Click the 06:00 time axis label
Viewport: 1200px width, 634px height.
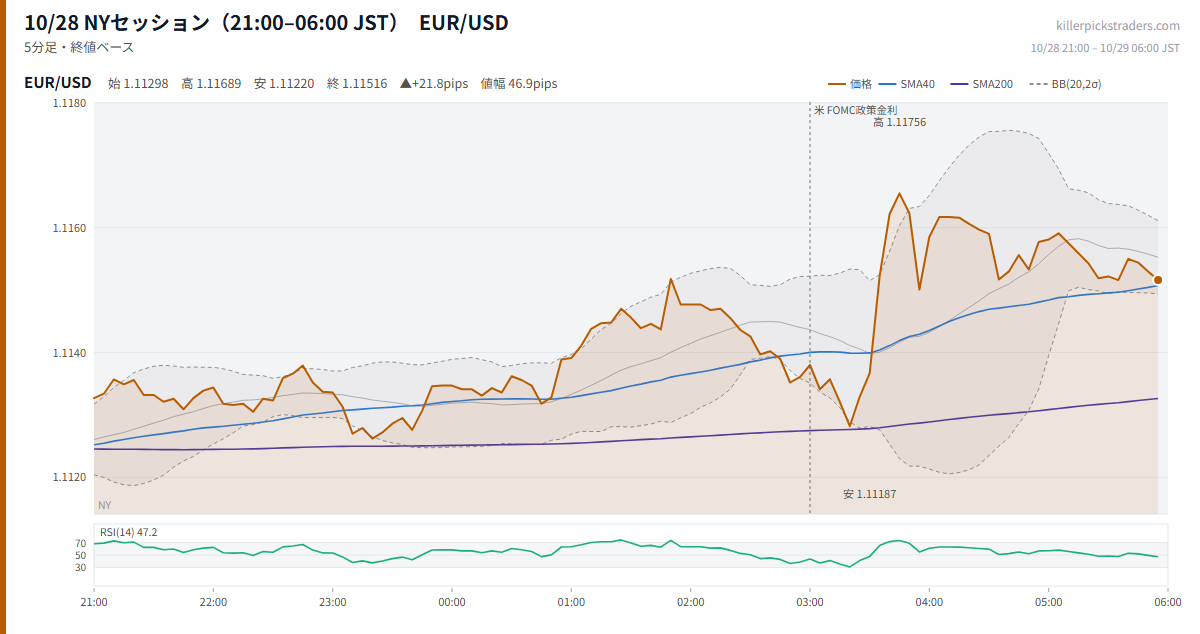(x=1167, y=602)
